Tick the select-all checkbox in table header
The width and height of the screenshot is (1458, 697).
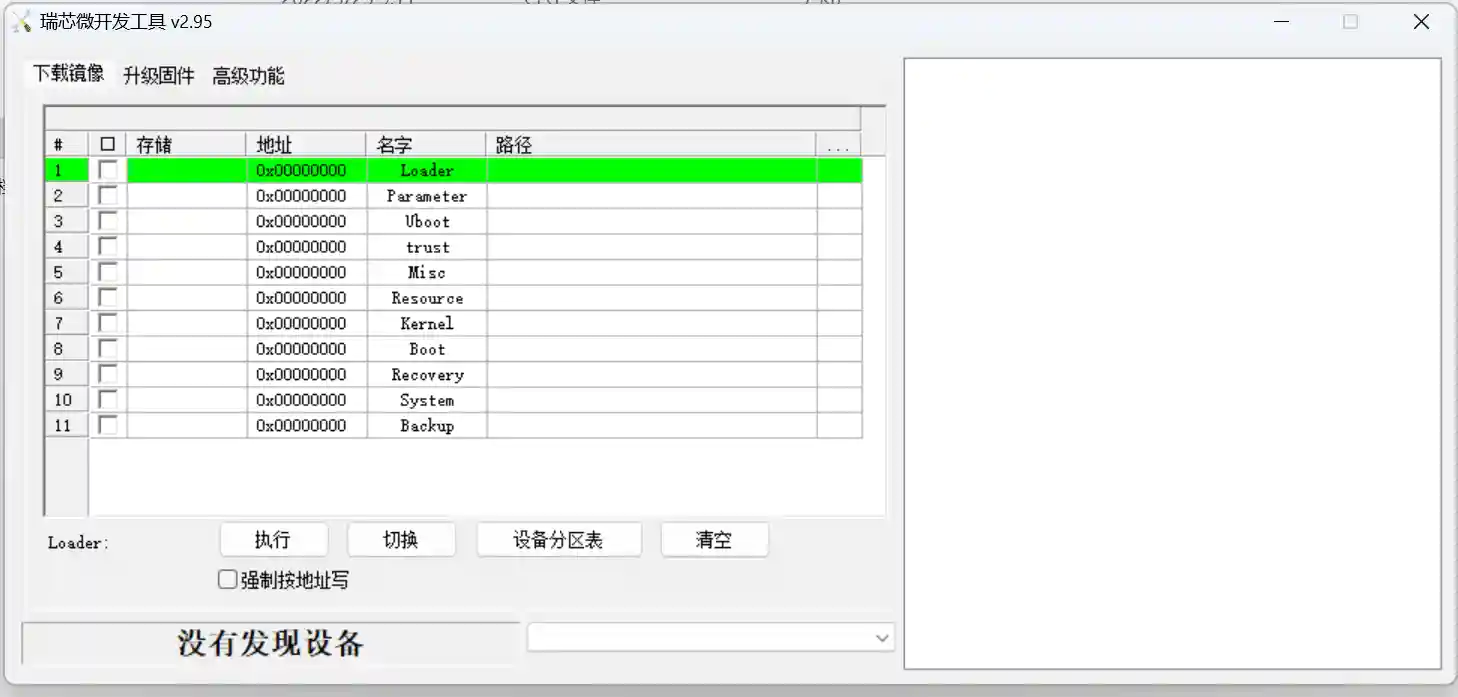[x=108, y=145]
